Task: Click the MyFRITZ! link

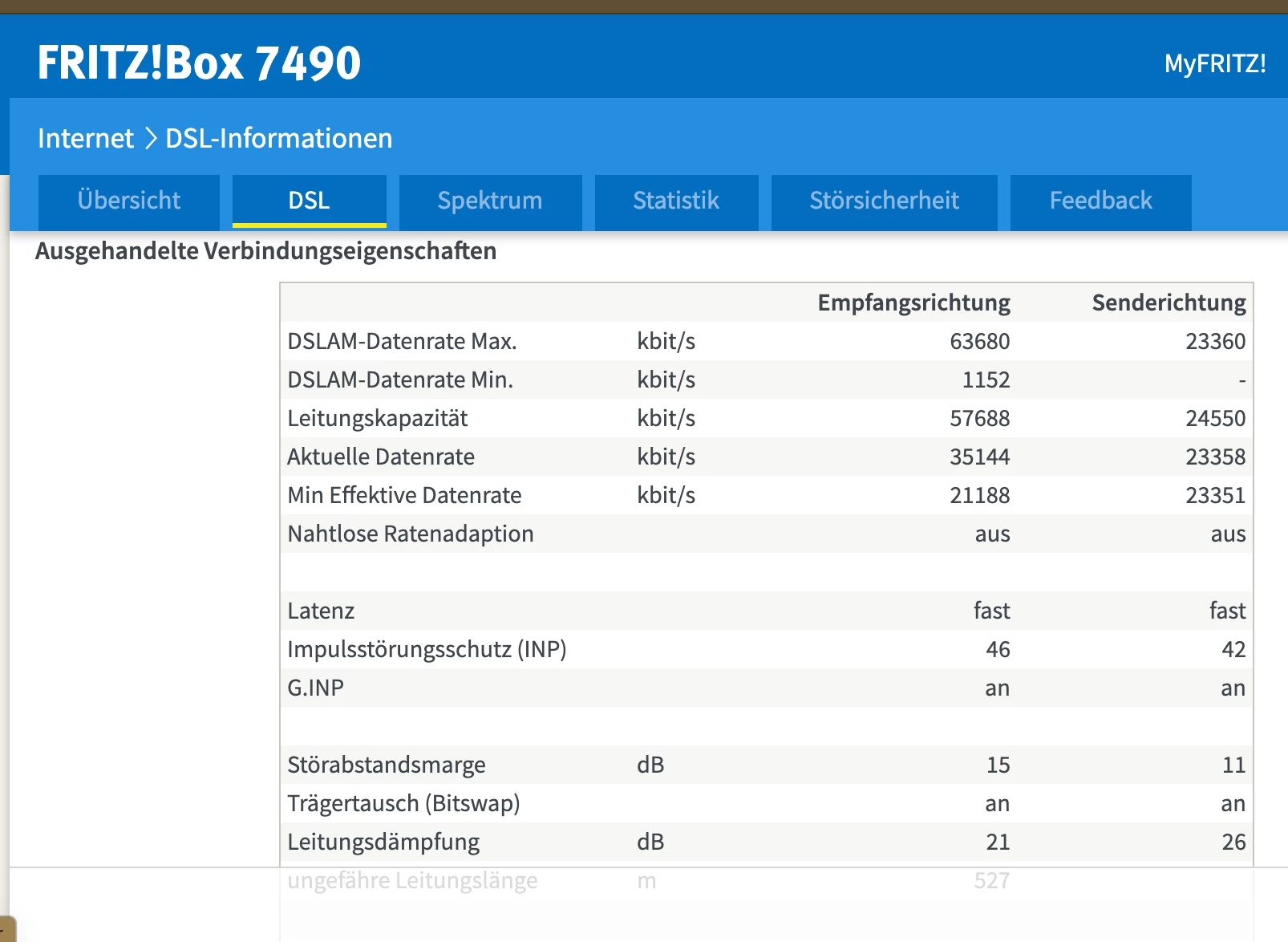Action: (1215, 63)
